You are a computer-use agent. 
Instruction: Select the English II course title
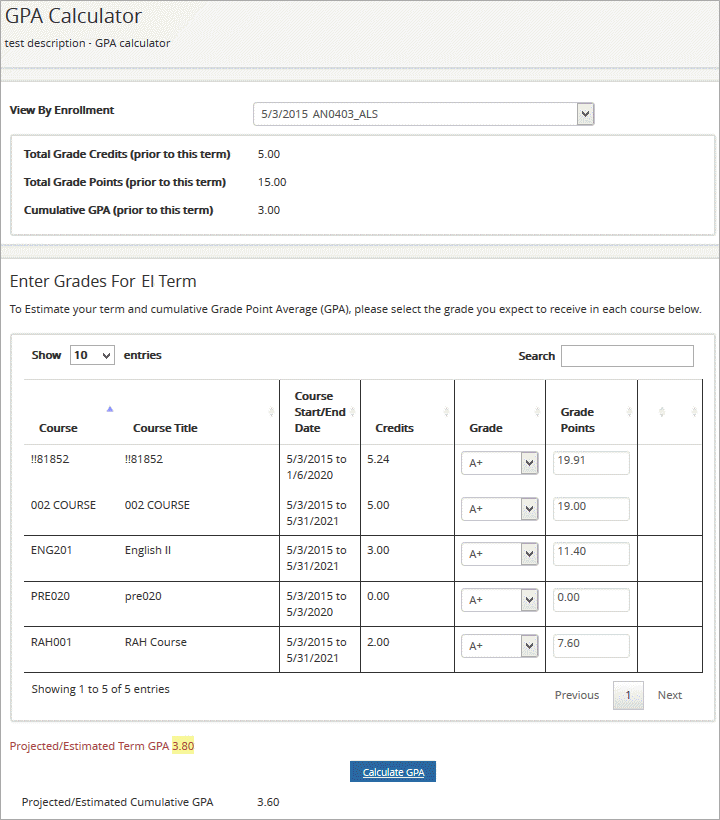click(148, 550)
